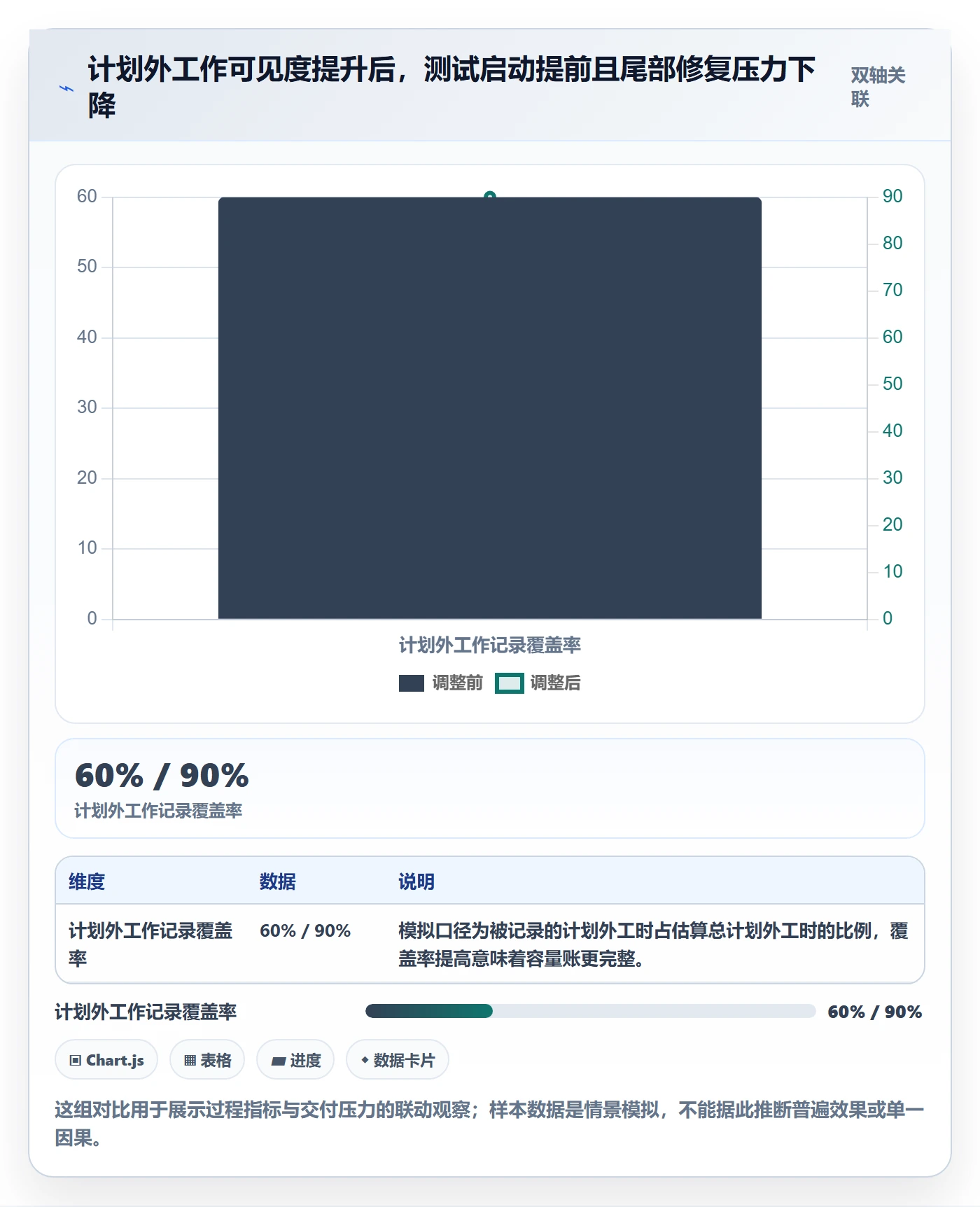Click the teal 调整后 data point atop the bar

pyautogui.click(x=490, y=196)
